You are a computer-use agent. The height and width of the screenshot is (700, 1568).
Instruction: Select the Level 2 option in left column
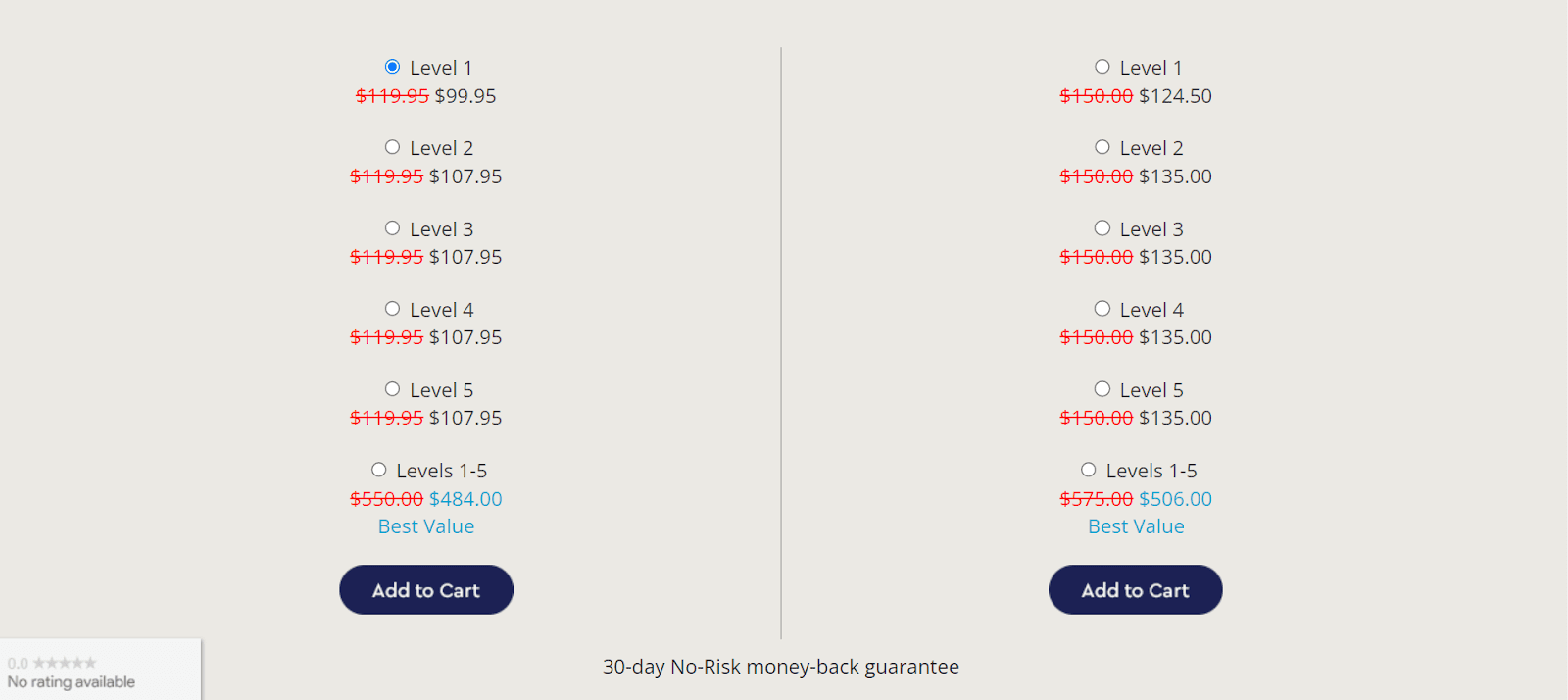[x=392, y=146]
